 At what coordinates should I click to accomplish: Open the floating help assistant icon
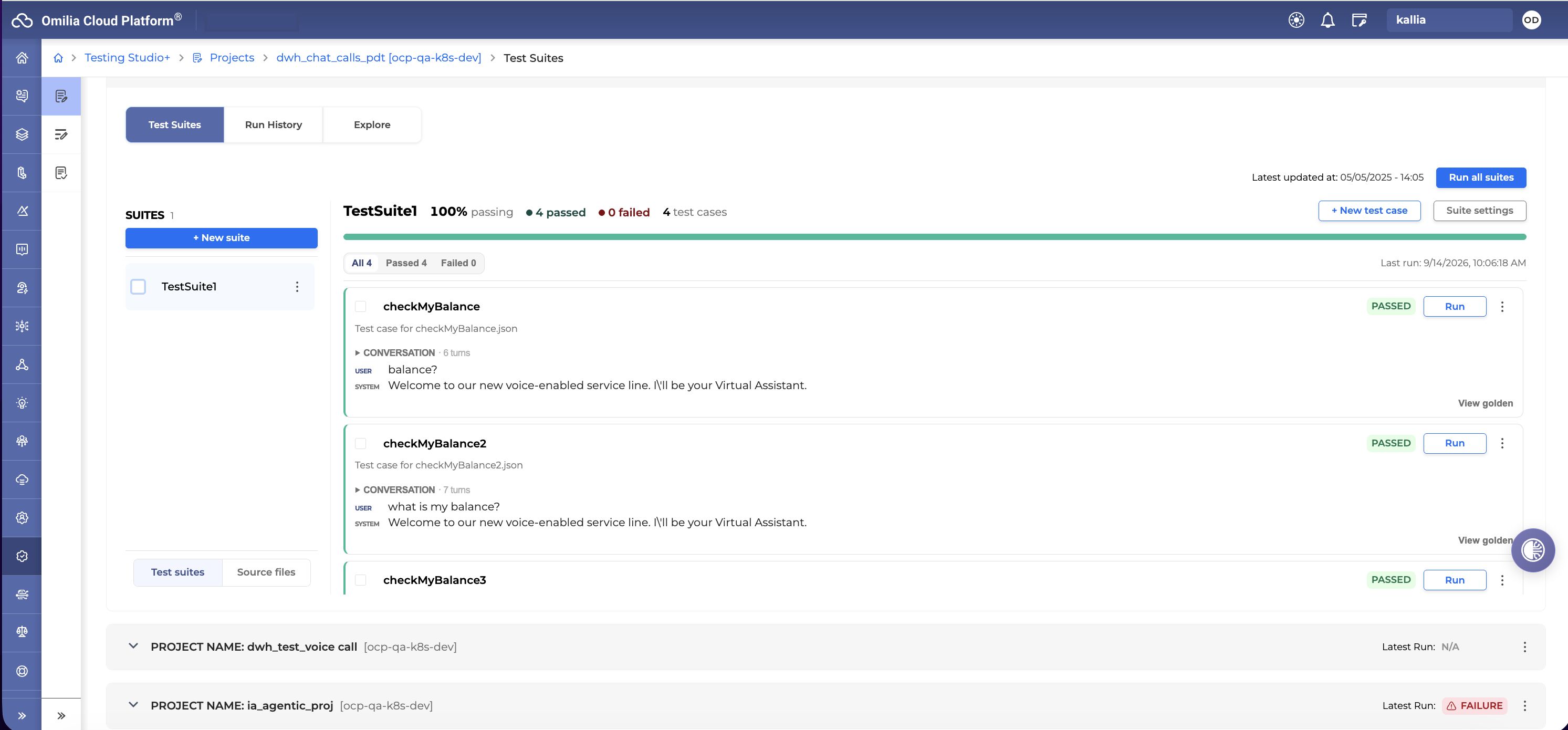click(x=1533, y=550)
